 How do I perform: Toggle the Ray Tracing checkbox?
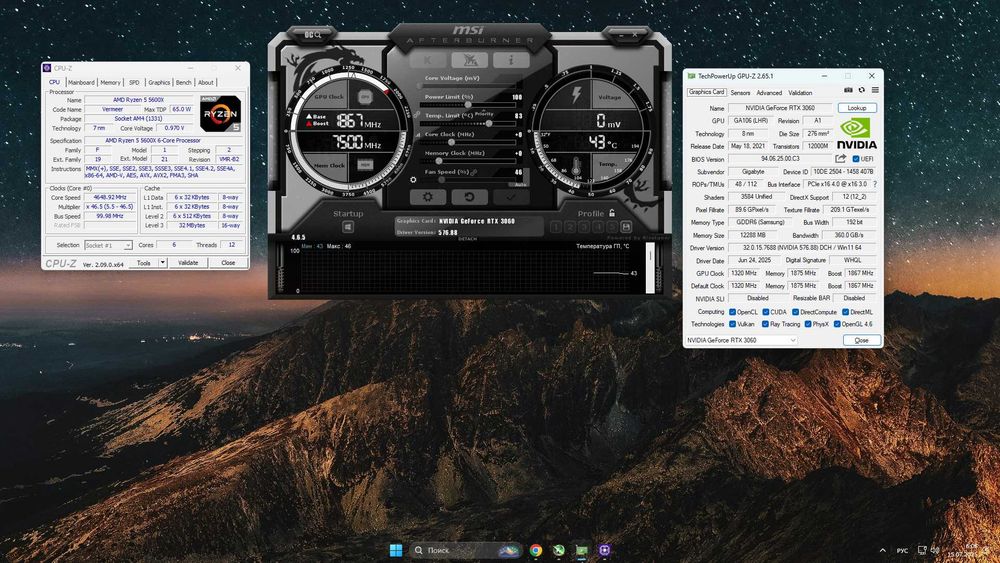point(763,324)
